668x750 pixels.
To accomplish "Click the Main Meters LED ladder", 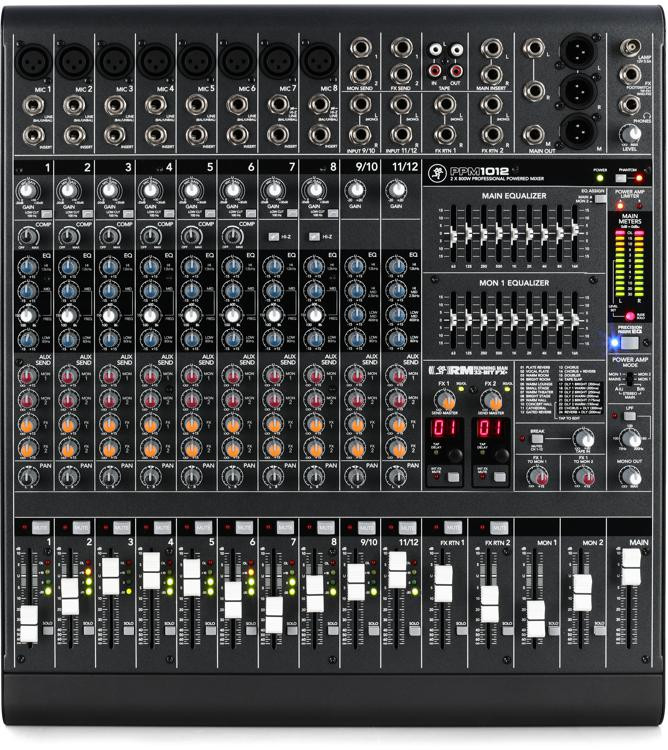I will [x=630, y=264].
